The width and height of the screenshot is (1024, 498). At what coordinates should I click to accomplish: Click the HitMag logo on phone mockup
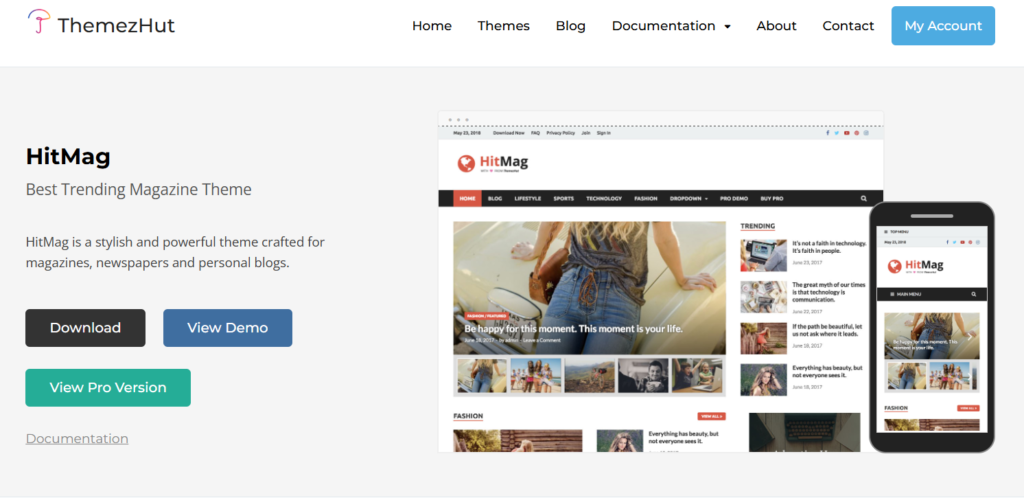(916, 266)
